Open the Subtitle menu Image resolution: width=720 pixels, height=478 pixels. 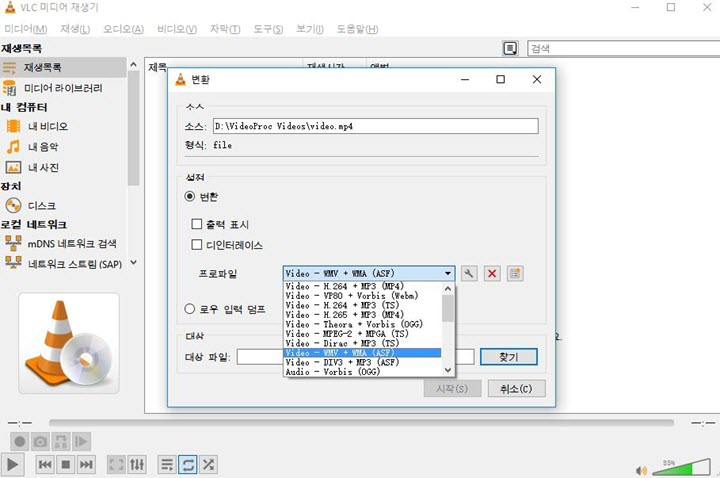(225, 29)
